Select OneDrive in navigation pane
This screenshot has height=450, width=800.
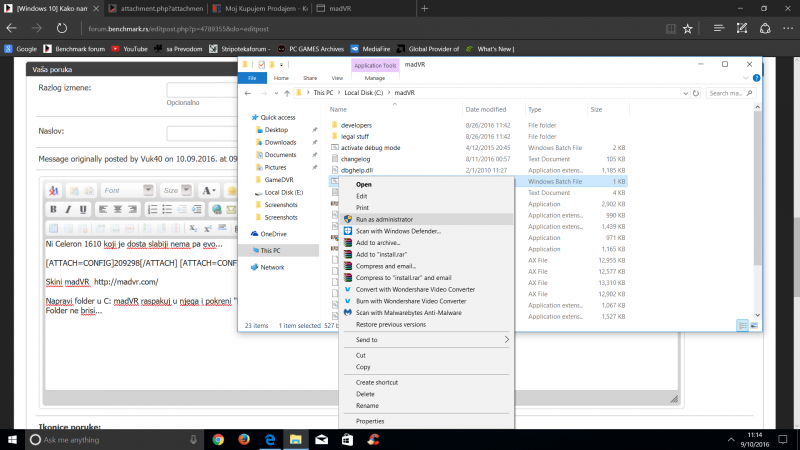273,234
